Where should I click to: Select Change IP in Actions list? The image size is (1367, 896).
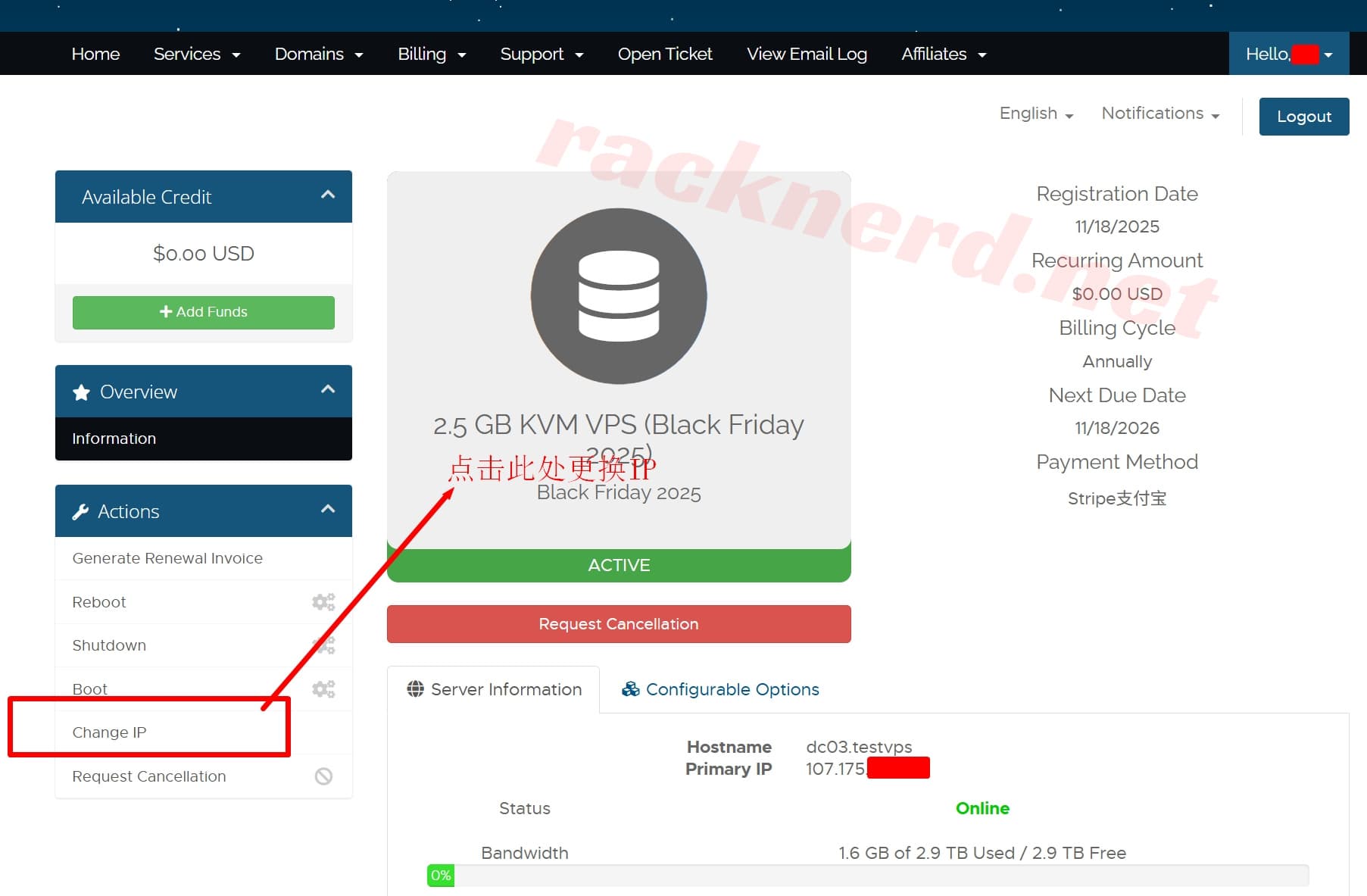point(109,732)
